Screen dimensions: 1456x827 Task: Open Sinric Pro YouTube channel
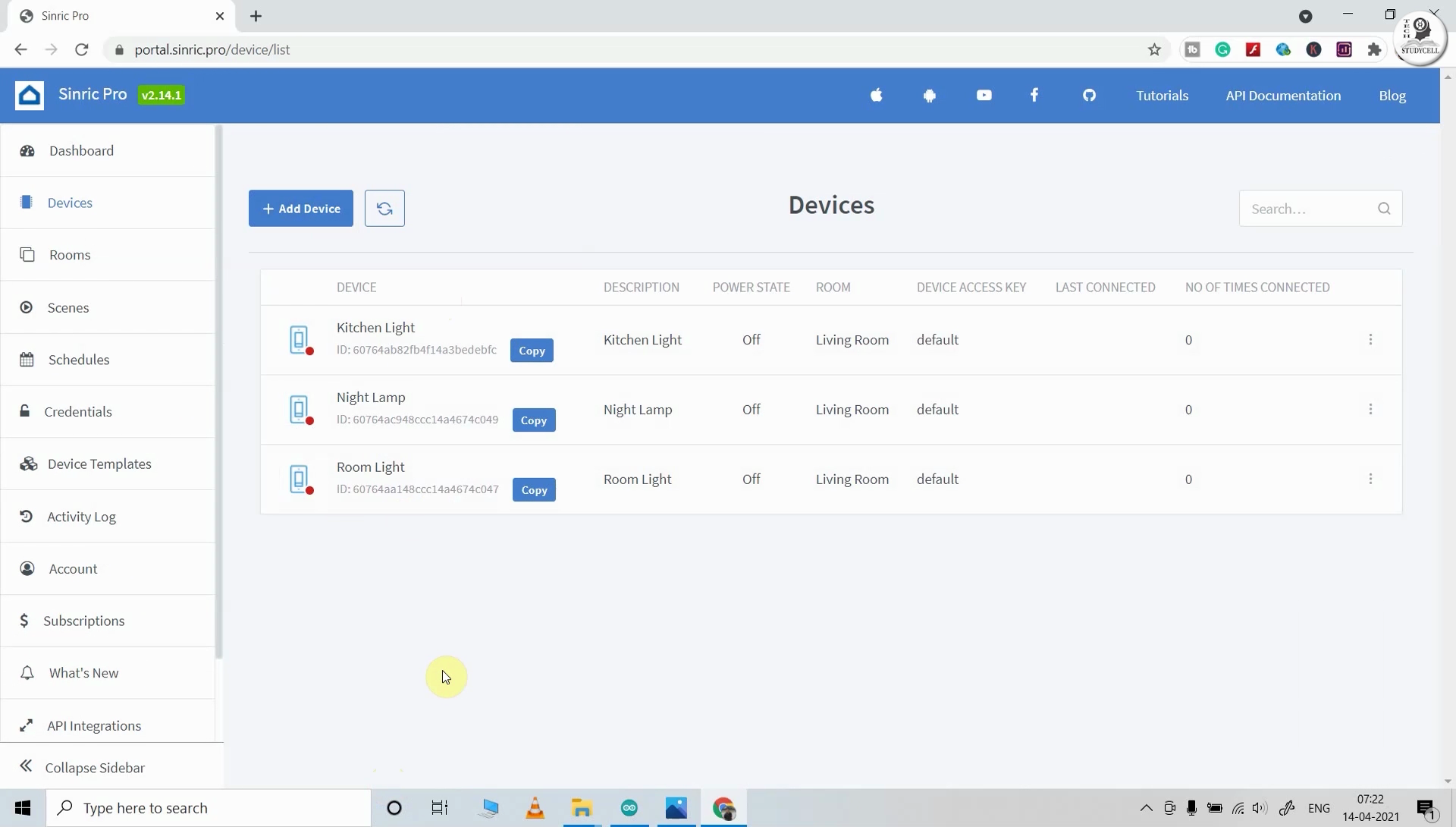(984, 96)
